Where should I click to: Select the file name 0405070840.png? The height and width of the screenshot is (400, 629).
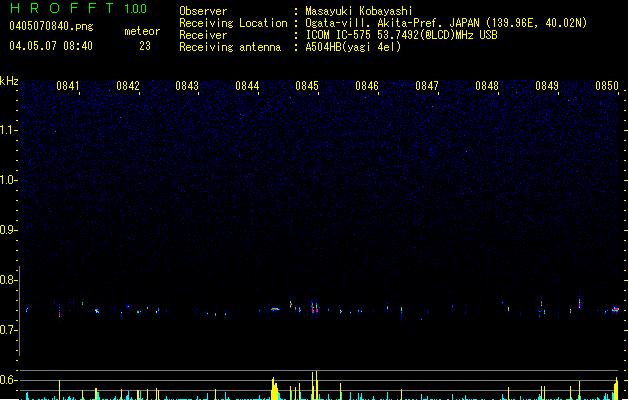click(x=51, y=26)
